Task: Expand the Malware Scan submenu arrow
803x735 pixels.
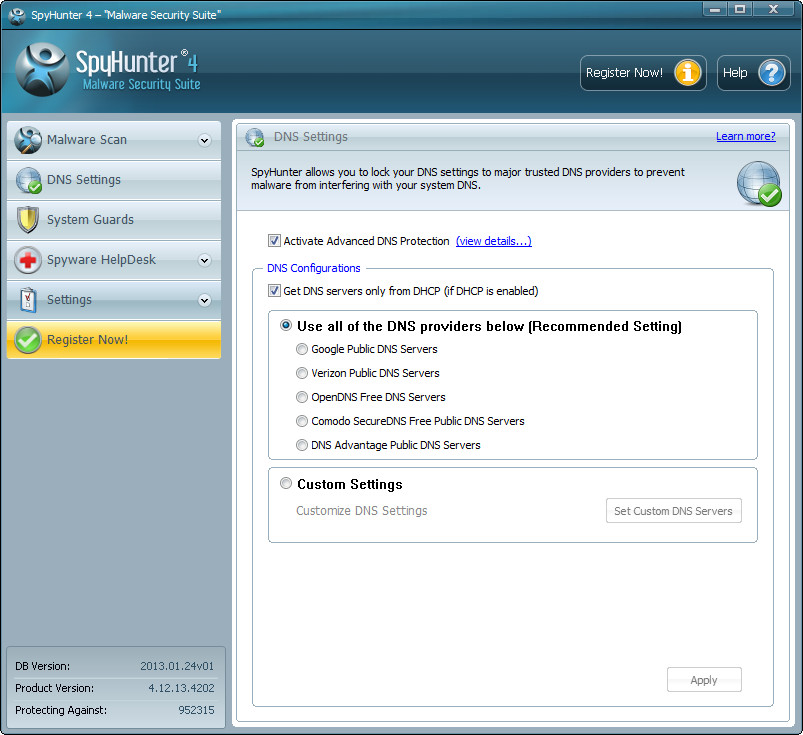Action: pos(204,140)
